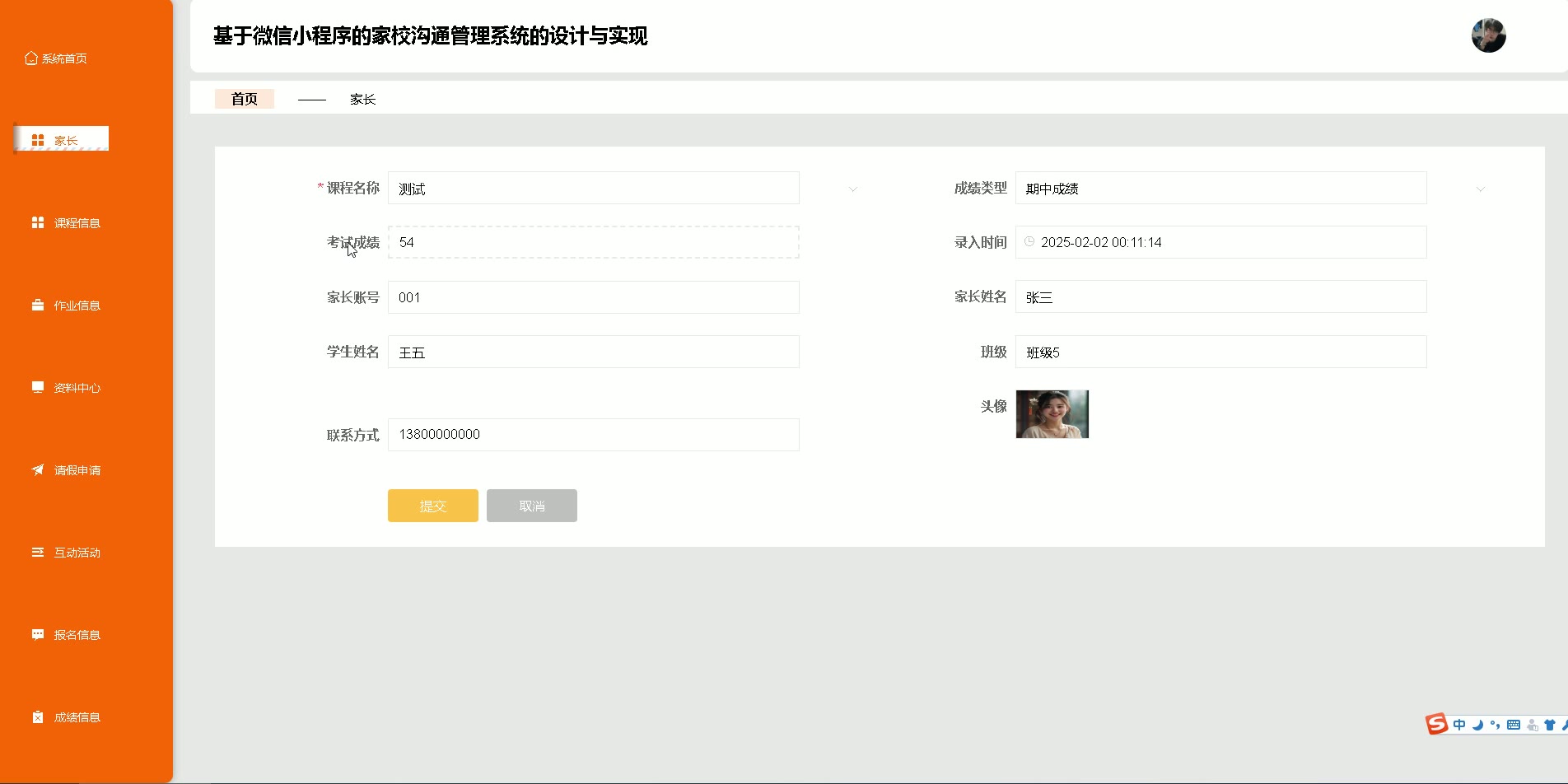Expand the 课程名称 dropdown arrow
The image size is (1568, 784).
[853, 189]
